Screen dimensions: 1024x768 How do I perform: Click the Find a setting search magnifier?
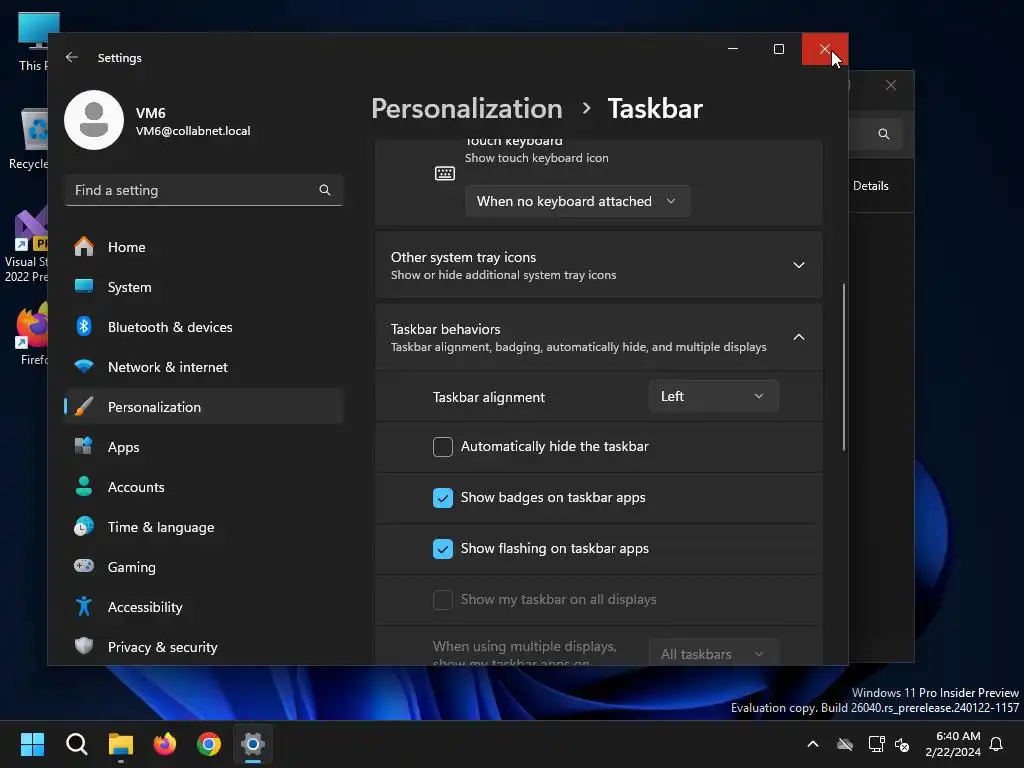325,190
